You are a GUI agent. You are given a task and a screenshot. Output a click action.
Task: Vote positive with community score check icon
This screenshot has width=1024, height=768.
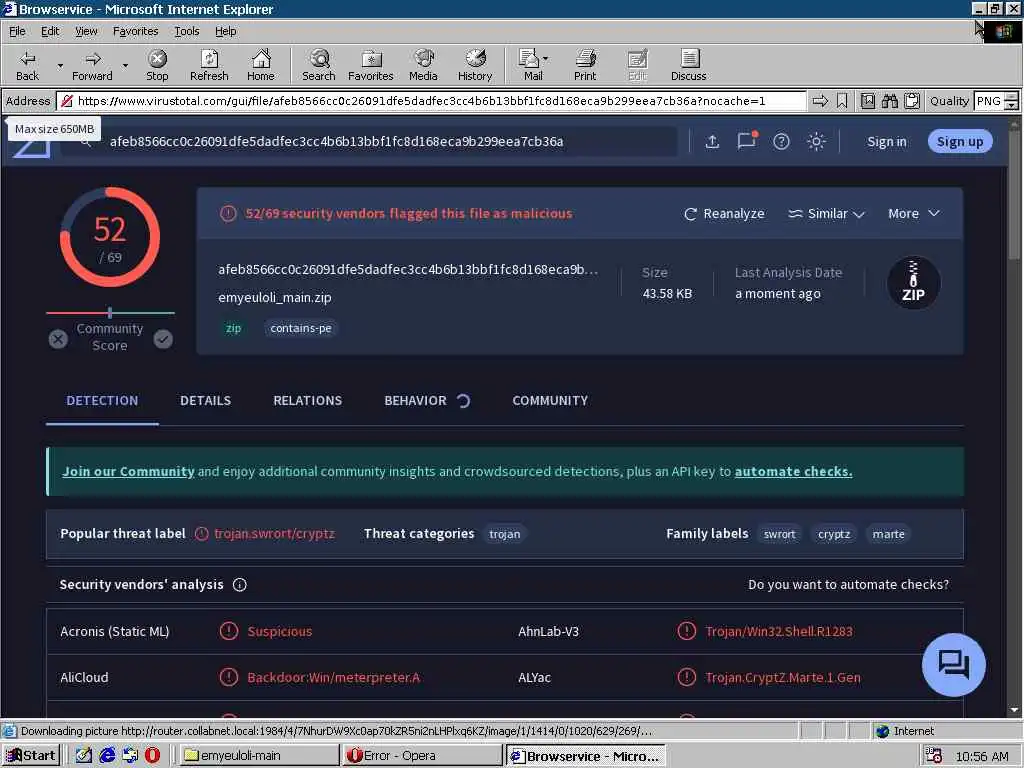[163, 339]
